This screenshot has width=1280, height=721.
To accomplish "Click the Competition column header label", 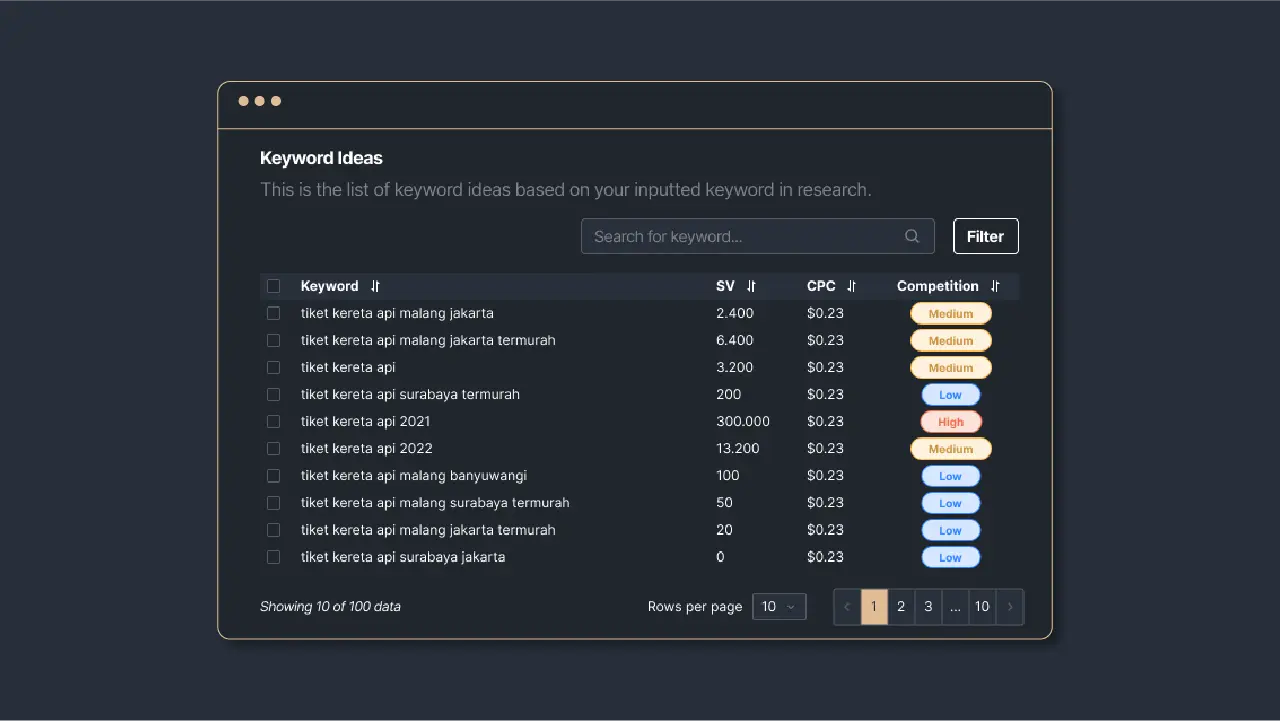I will tap(937, 286).
